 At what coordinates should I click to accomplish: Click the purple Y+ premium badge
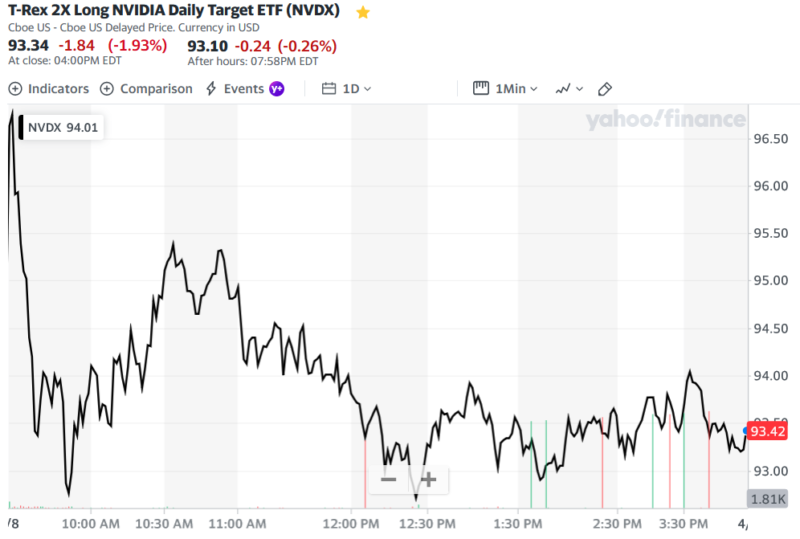[x=277, y=89]
